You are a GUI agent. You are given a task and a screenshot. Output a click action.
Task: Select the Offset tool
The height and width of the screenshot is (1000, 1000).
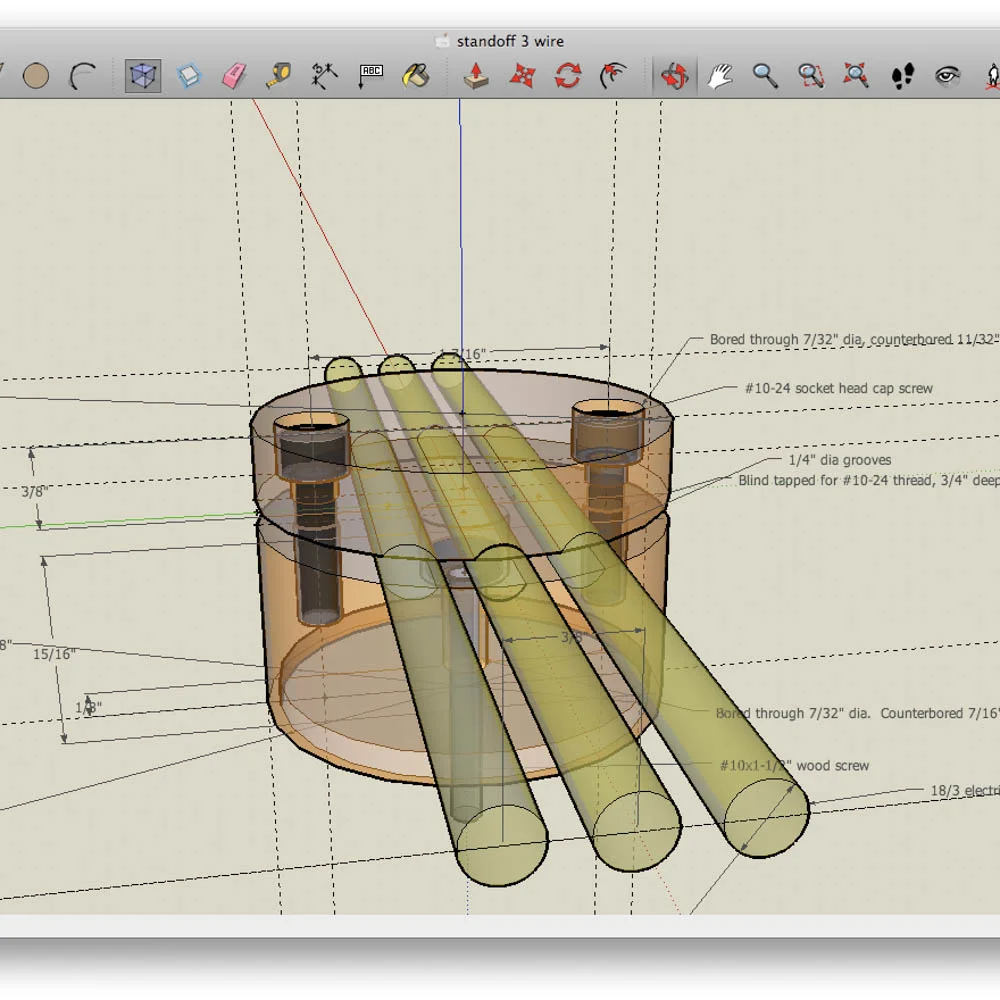coord(614,77)
